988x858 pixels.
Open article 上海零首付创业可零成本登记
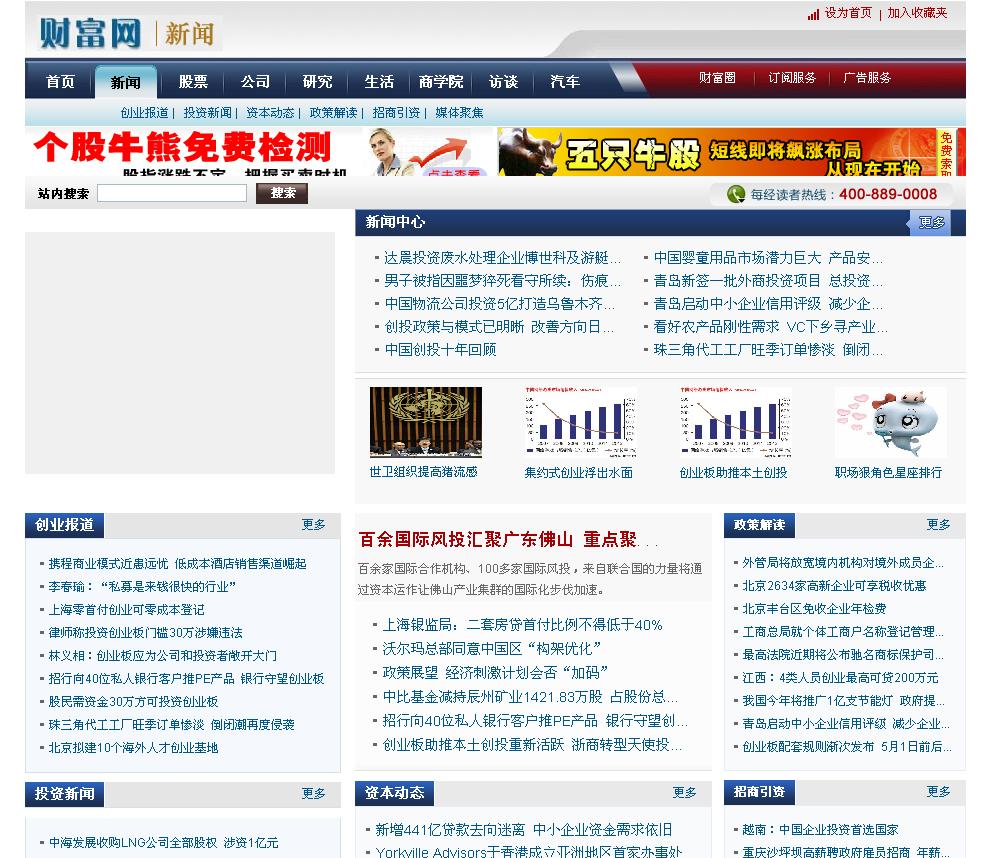coord(126,610)
